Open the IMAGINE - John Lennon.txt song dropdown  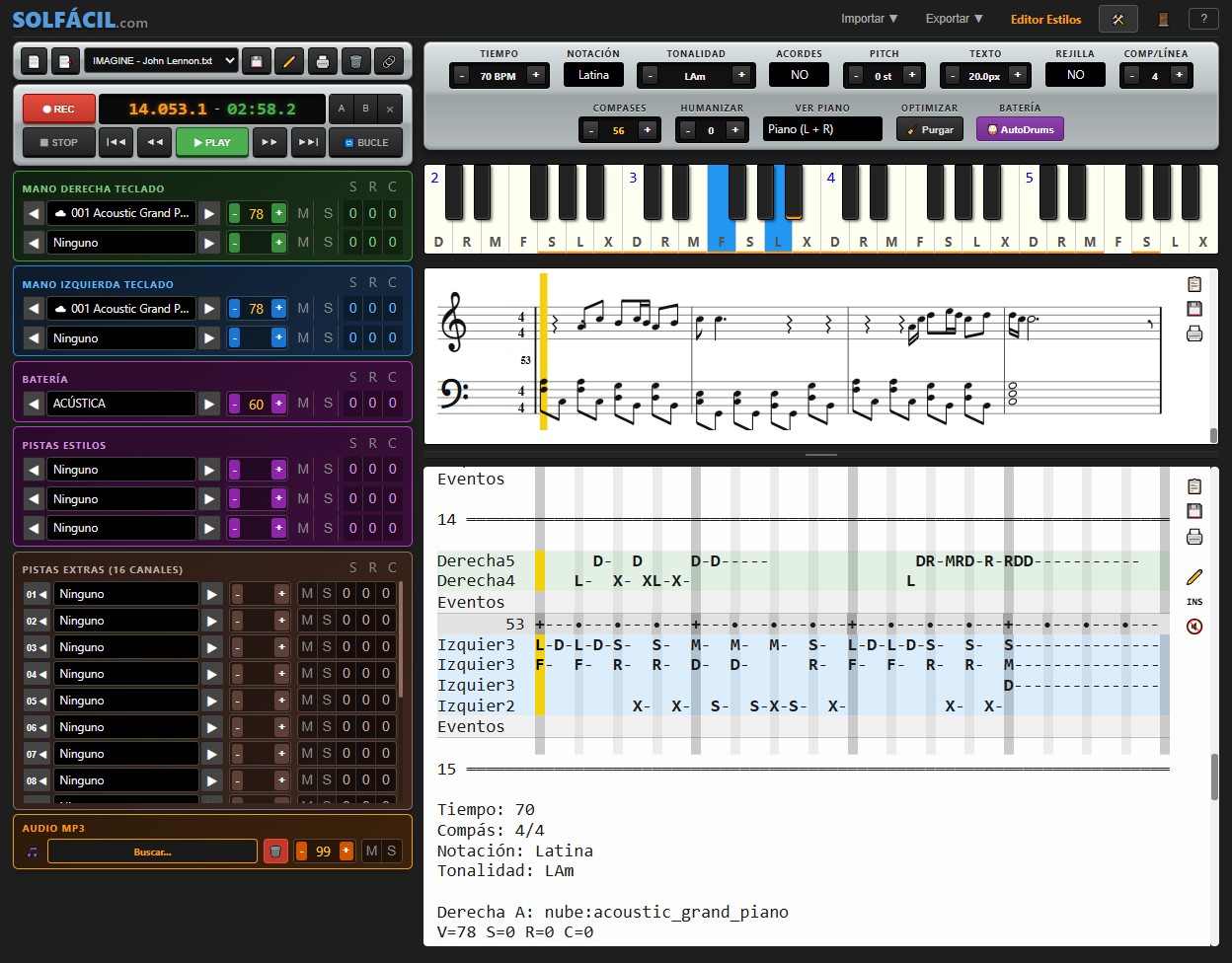[x=161, y=61]
